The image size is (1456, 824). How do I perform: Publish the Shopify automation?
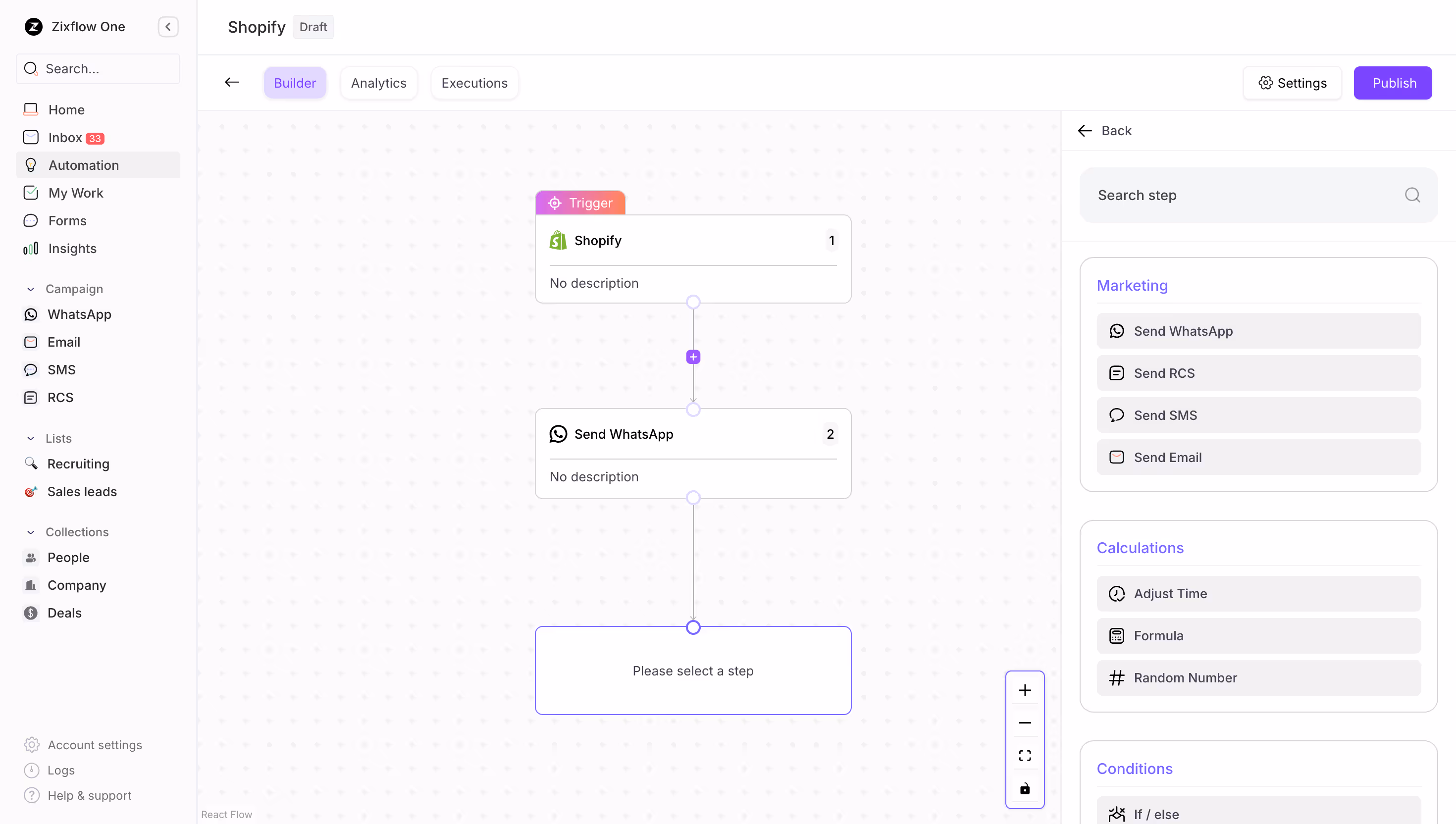click(x=1393, y=83)
